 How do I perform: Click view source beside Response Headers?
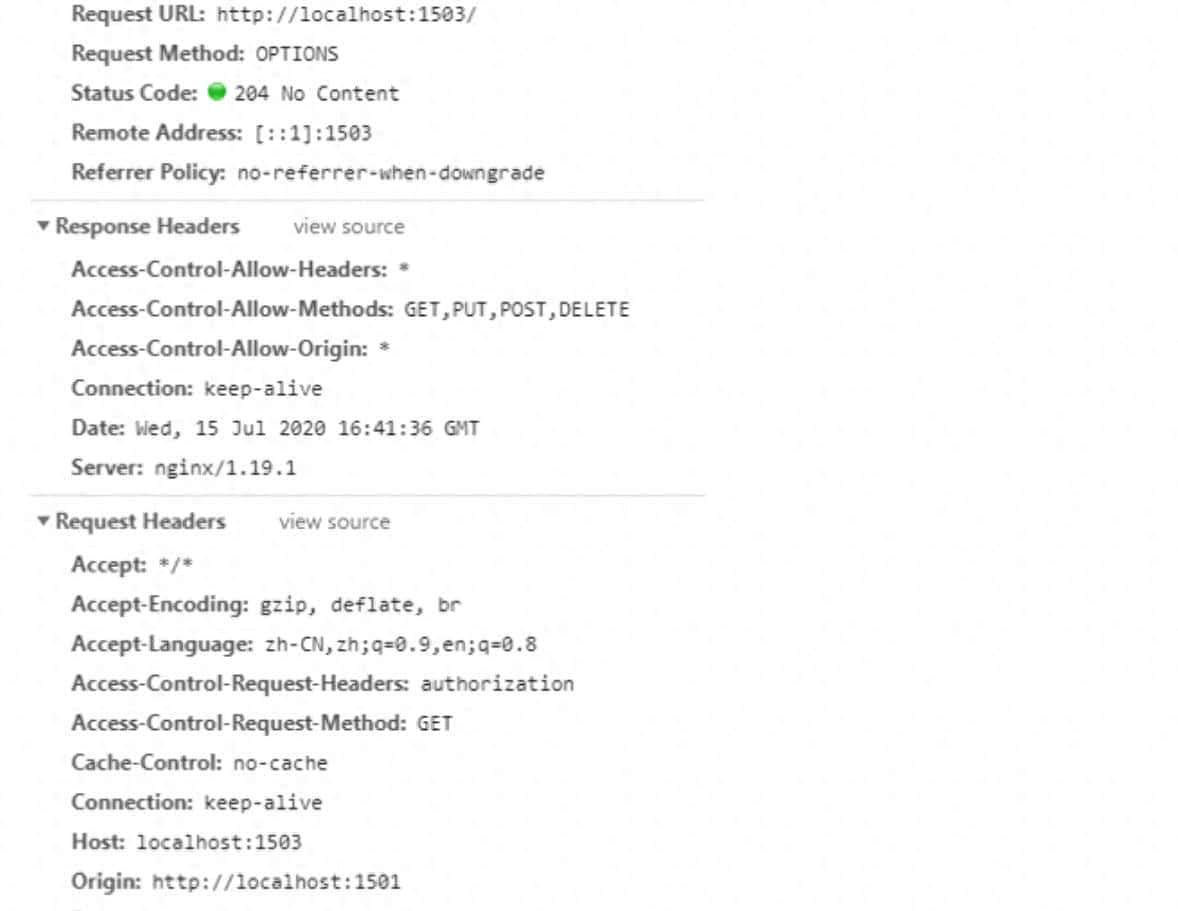click(349, 227)
